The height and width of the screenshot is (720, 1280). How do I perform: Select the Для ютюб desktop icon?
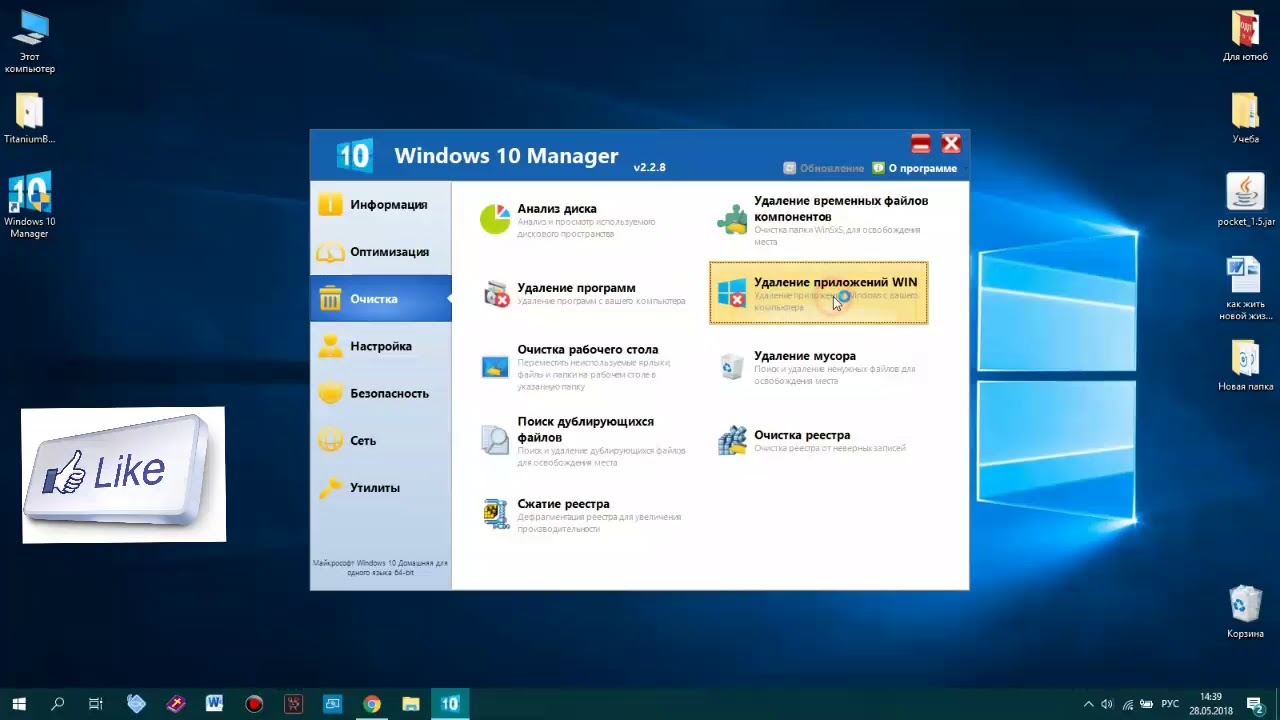tap(1245, 36)
